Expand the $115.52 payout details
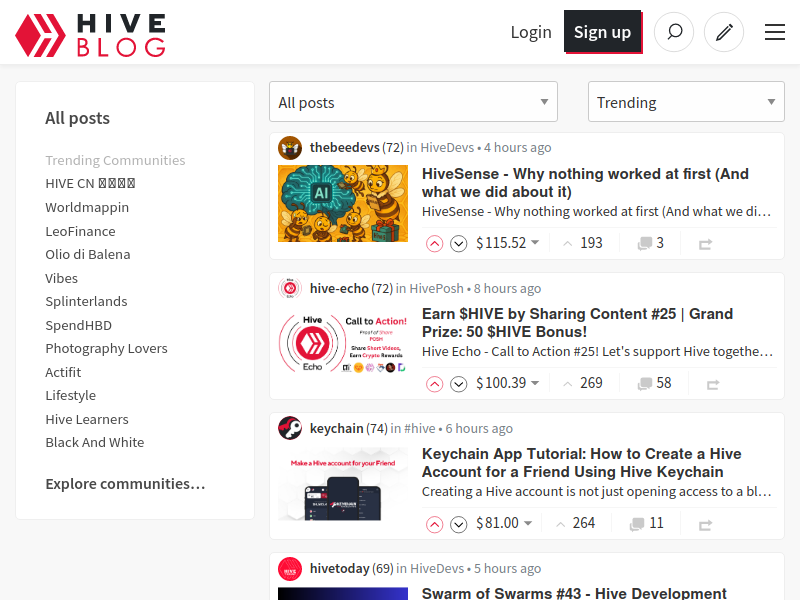The height and width of the screenshot is (600, 800). click(x=508, y=243)
